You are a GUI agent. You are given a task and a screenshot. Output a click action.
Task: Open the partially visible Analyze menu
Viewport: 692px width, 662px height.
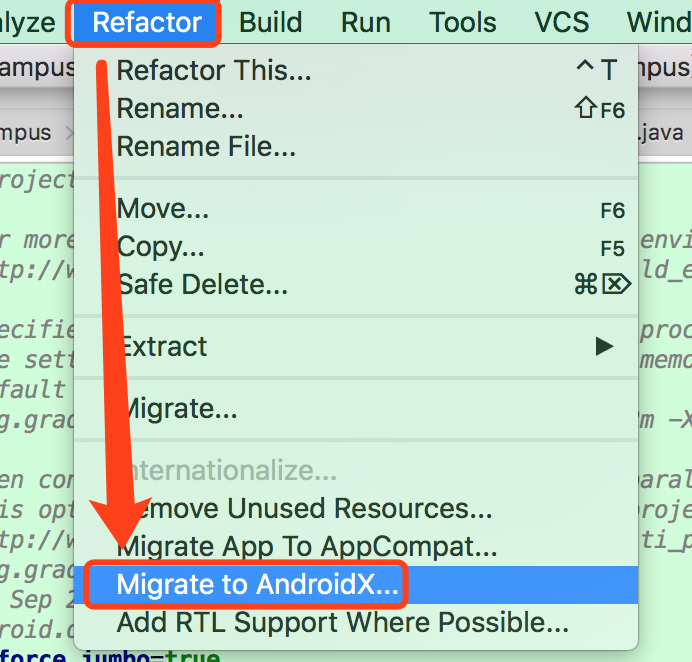click(28, 22)
